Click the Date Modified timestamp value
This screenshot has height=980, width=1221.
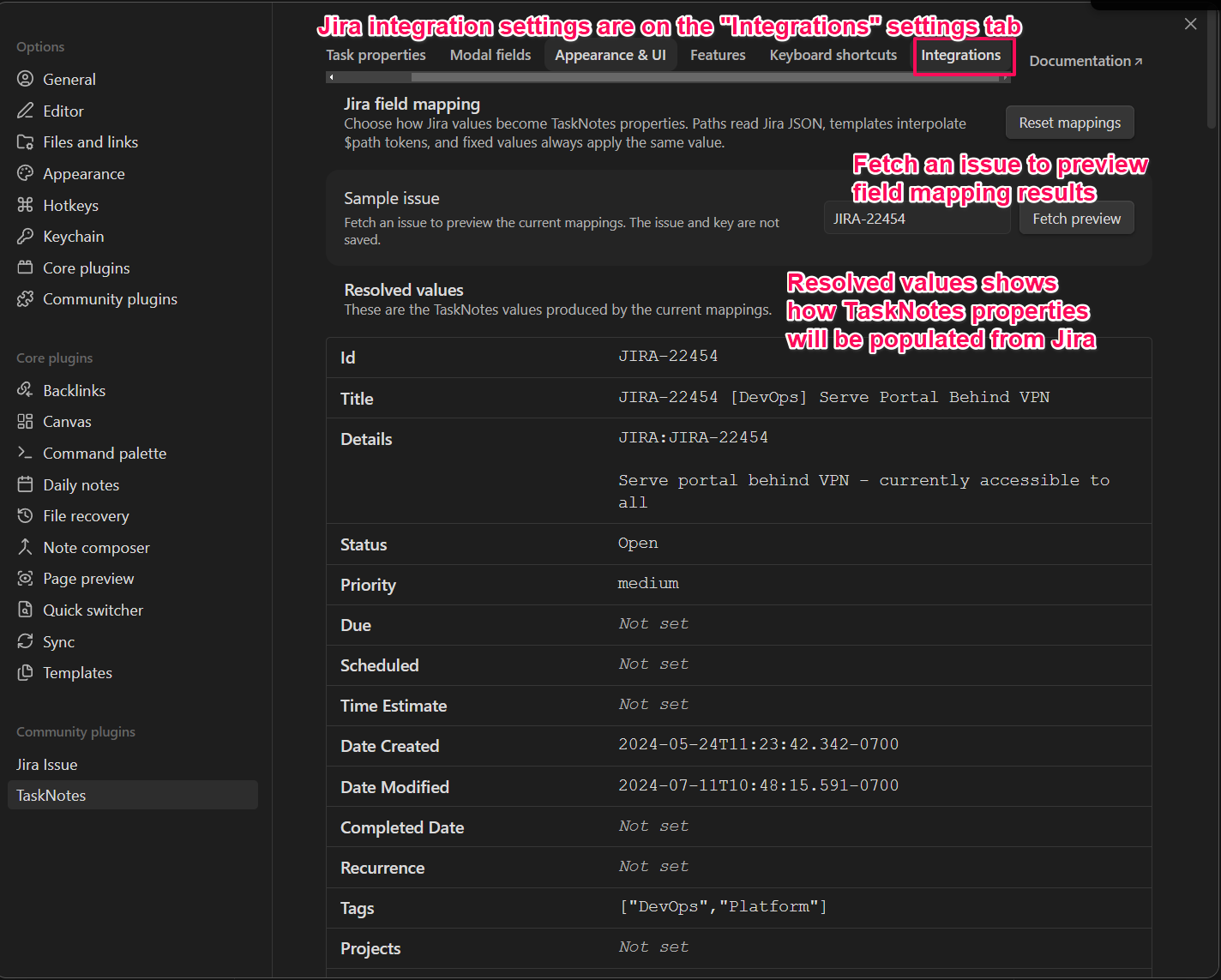tap(758, 785)
